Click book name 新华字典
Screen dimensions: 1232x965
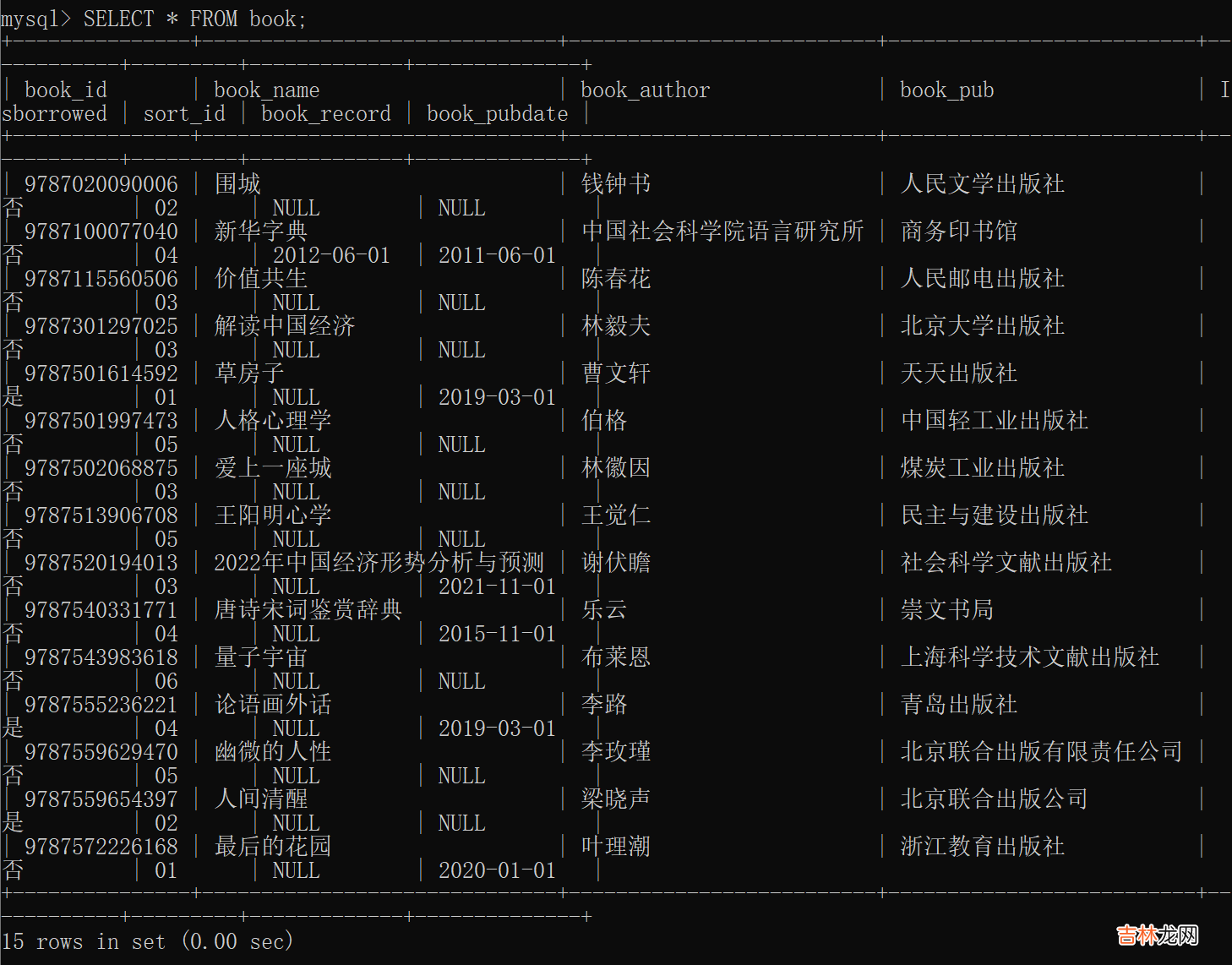[x=261, y=232]
